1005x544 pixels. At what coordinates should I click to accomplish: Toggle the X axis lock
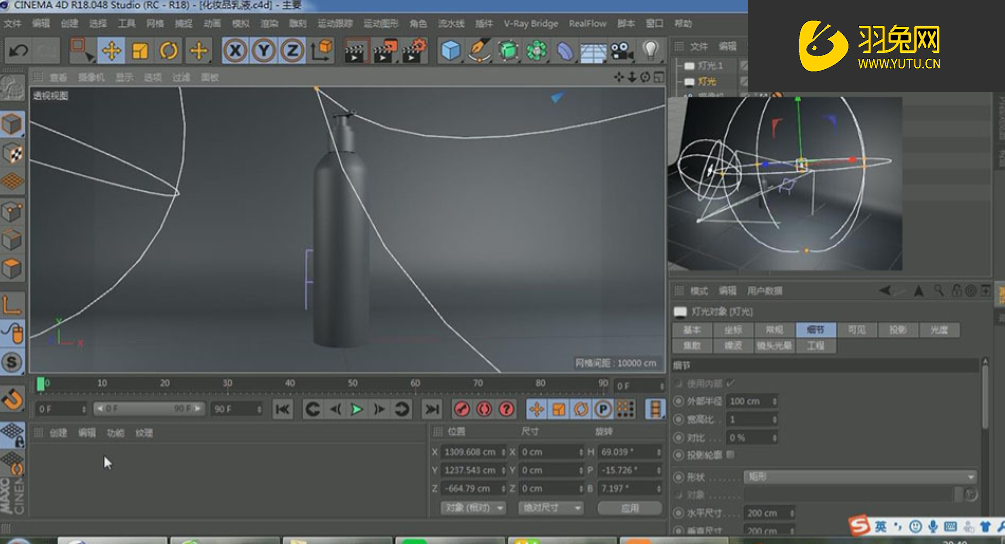235,51
